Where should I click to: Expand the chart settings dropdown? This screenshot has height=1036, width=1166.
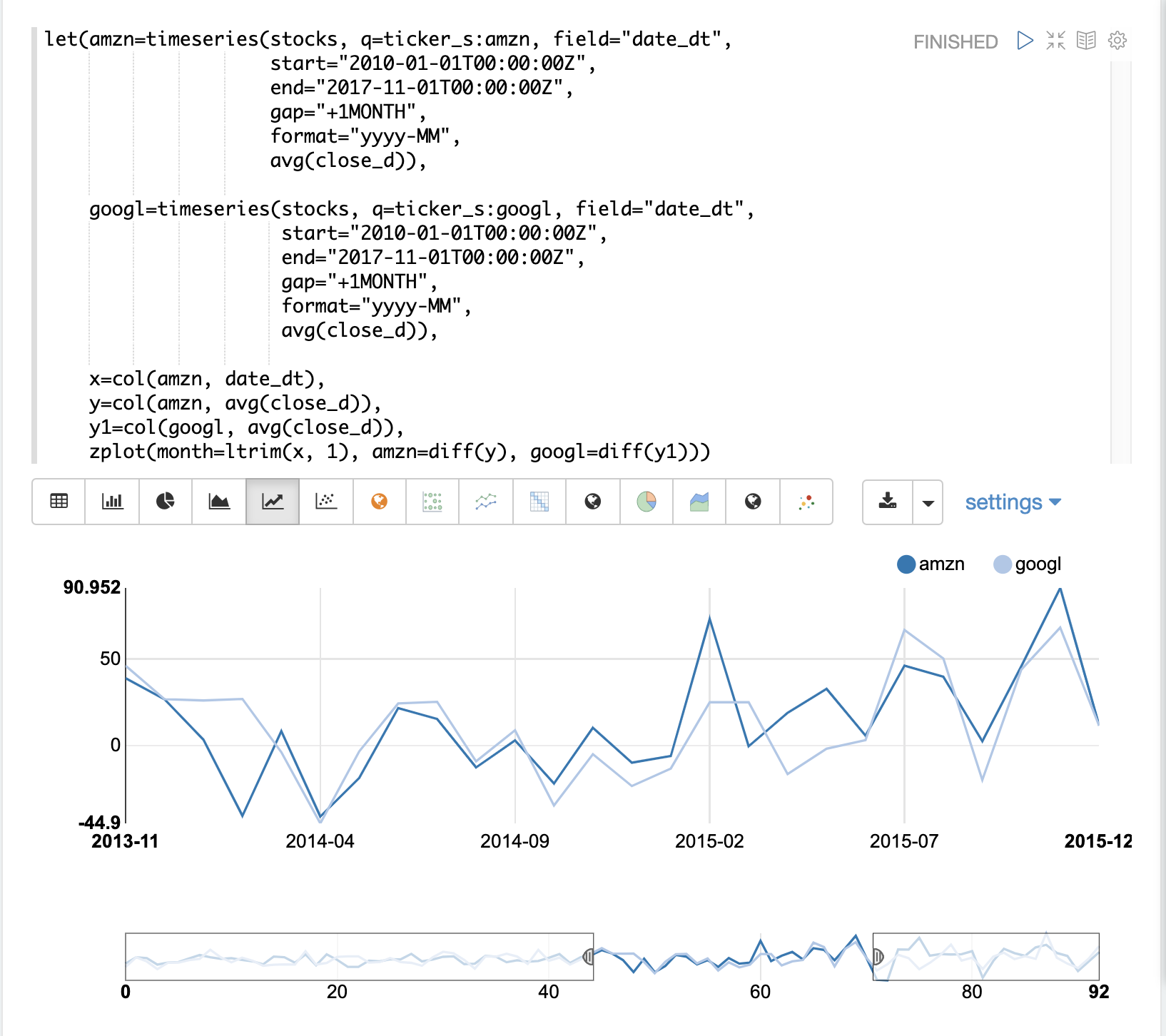1013,502
